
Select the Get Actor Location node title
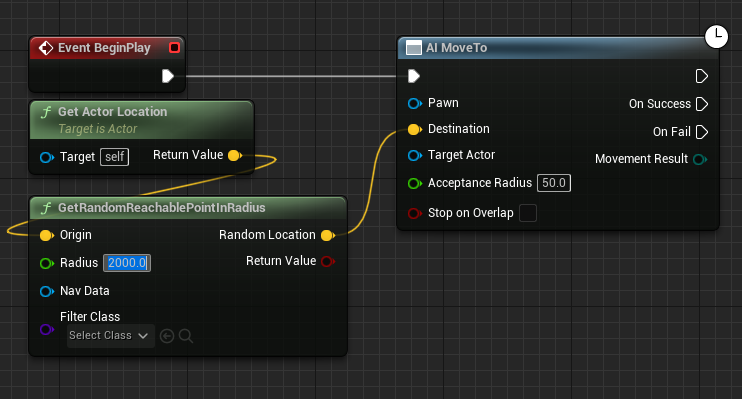tap(113, 112)
